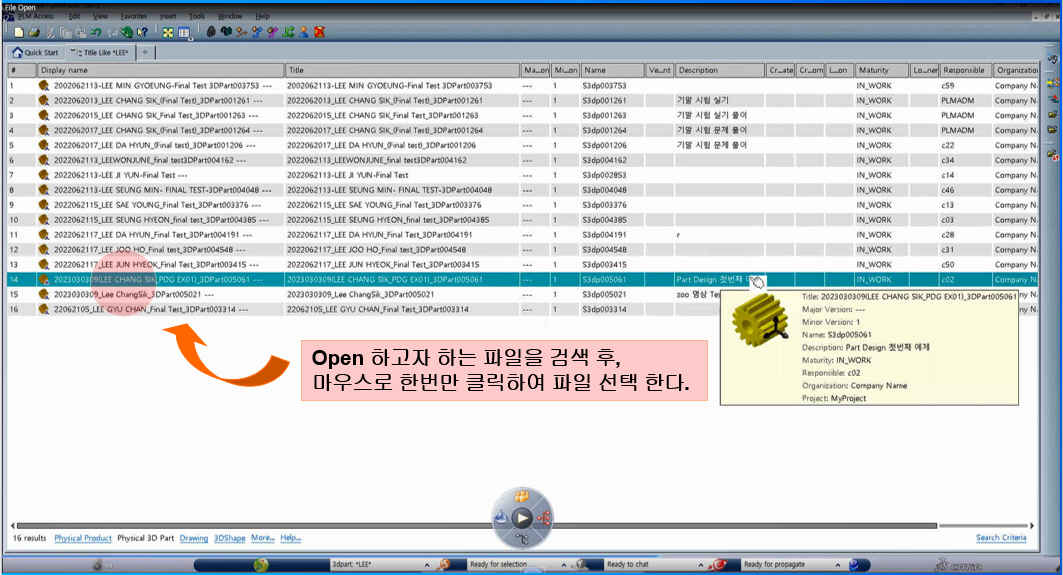Click the Quick Start home icon

17,52
